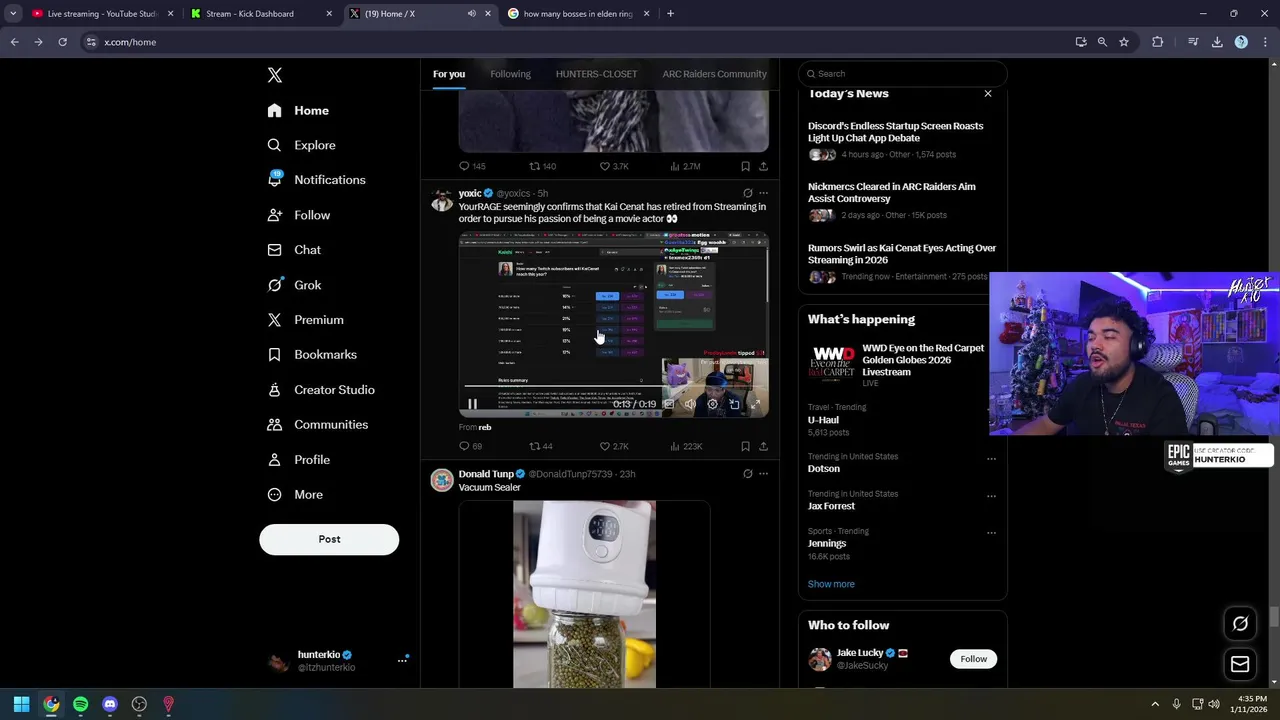Switch to the Following tab
1280x720 pixels.
pyautogui.click(x=510, y=74)
